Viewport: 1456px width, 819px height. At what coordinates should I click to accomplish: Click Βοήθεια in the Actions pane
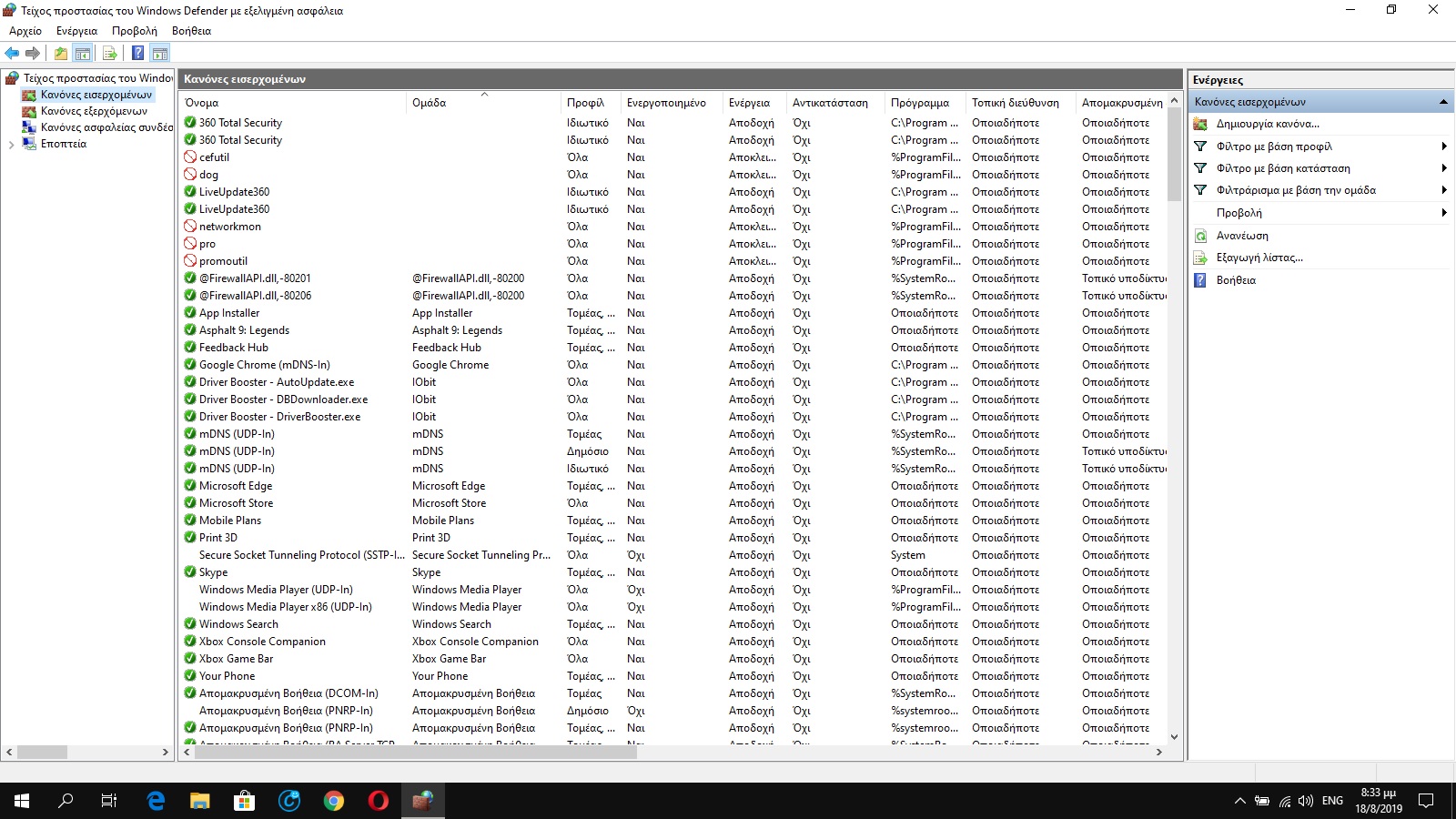[1236, 280]
